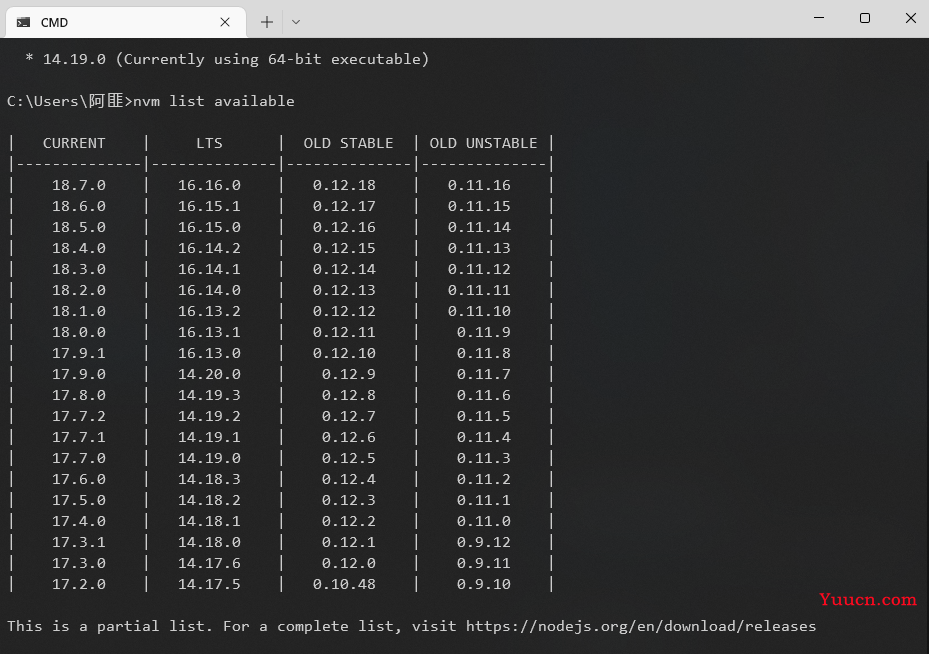This screenshot has width=929, height=654.
Task: Click the OLD UNSTABLE column header
Action: [483, 143]
